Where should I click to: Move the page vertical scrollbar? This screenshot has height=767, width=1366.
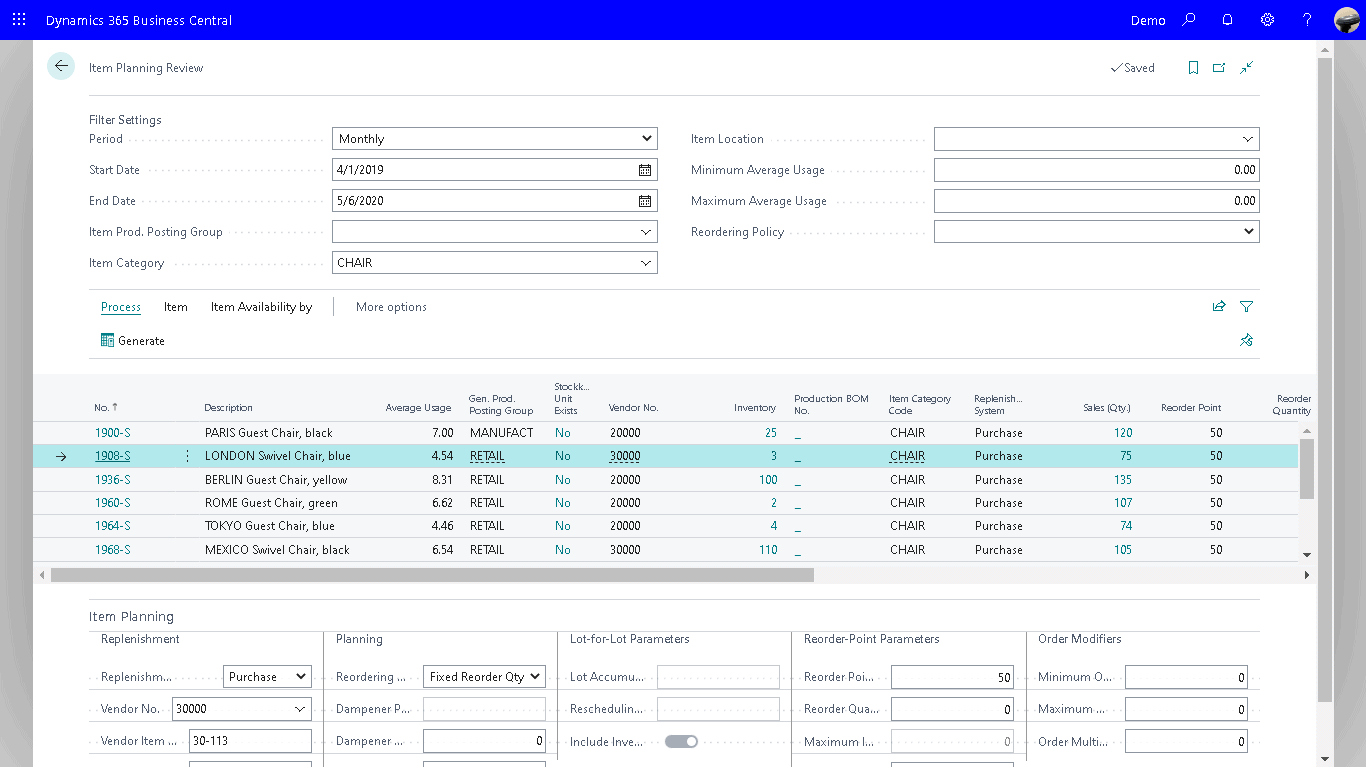point(1325,380)
